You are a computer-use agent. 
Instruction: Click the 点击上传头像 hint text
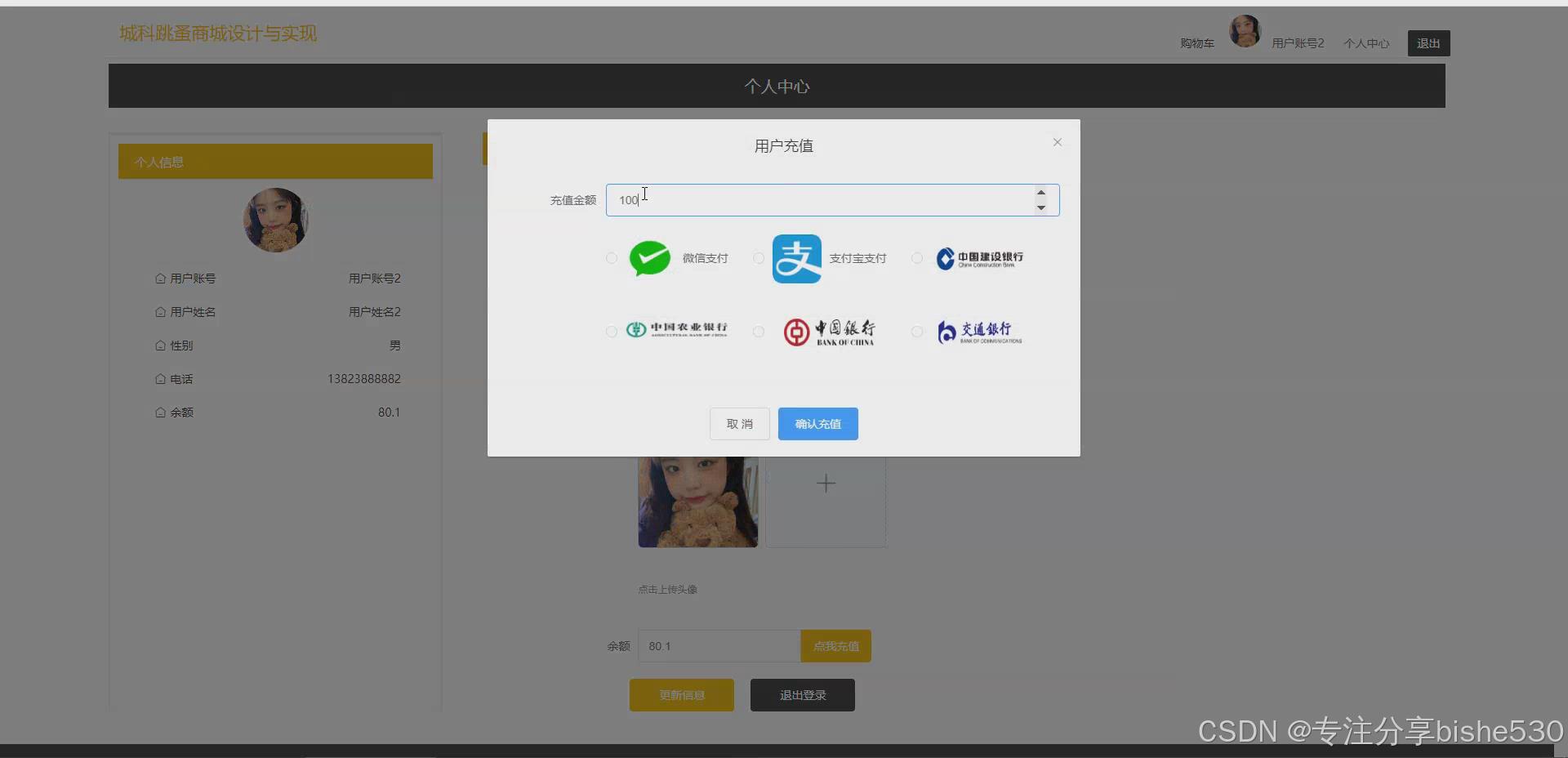668,590
